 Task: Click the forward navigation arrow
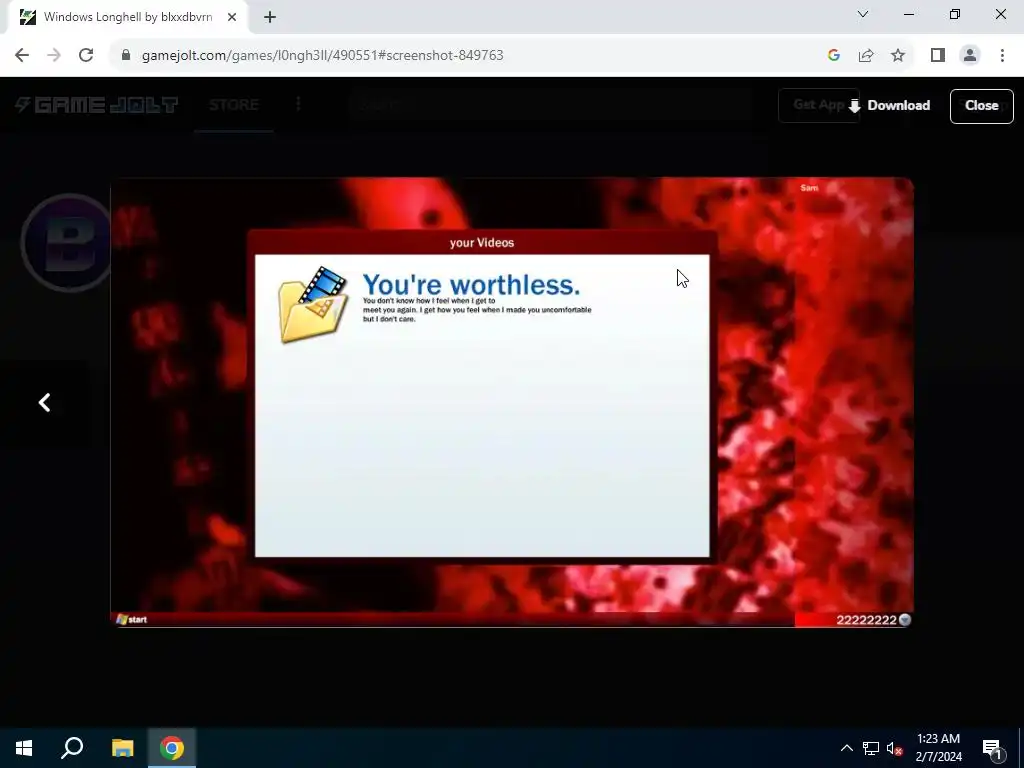tap(54, 56)
